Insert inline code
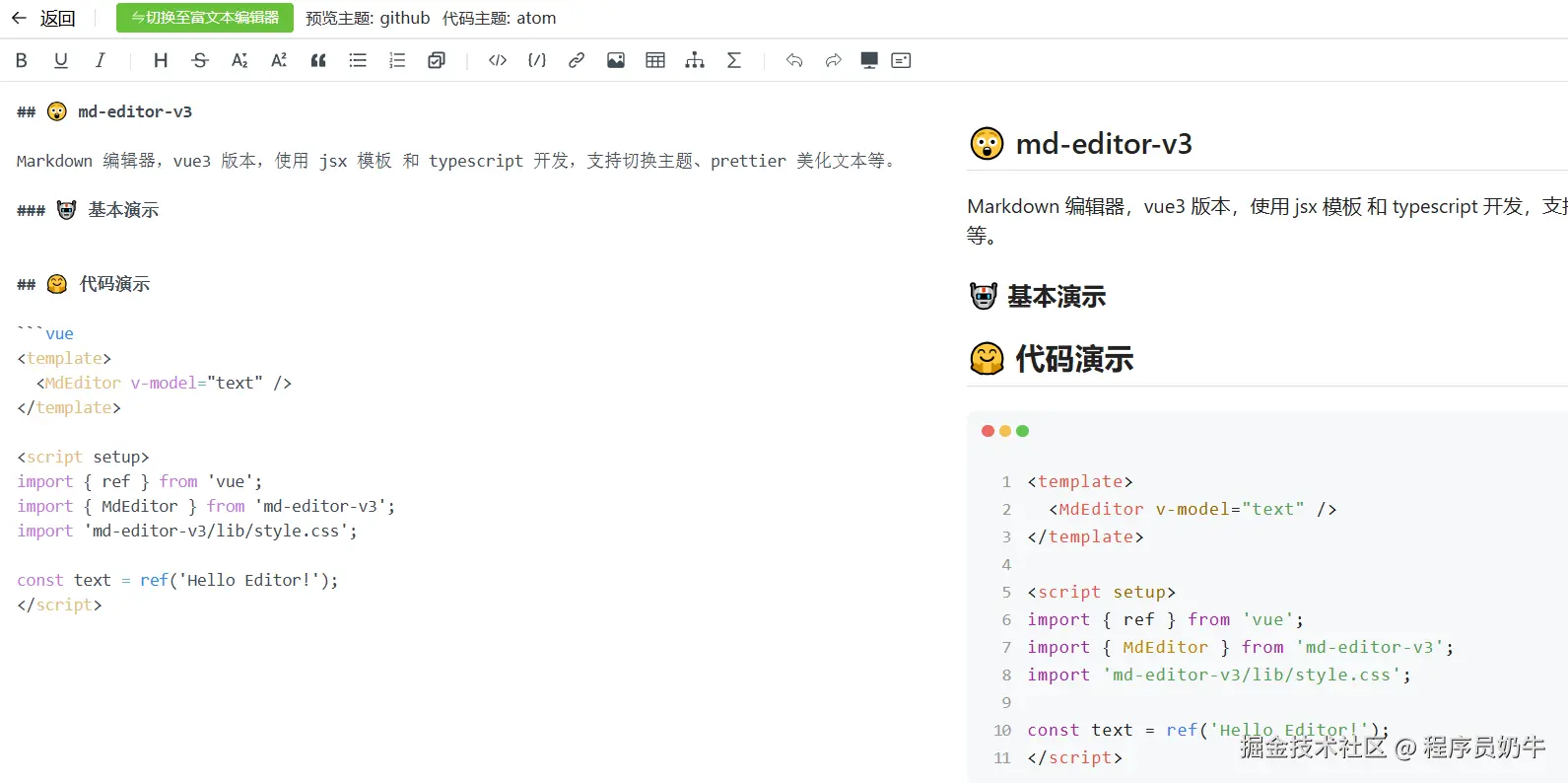1568x783 pixels. [x=498, y=60]
